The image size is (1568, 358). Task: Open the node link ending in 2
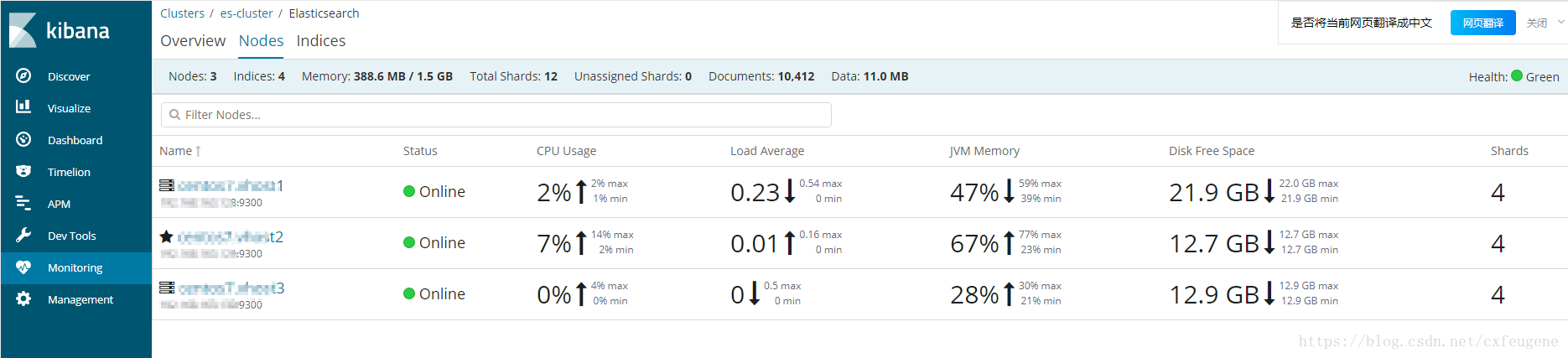coord(231,236)
